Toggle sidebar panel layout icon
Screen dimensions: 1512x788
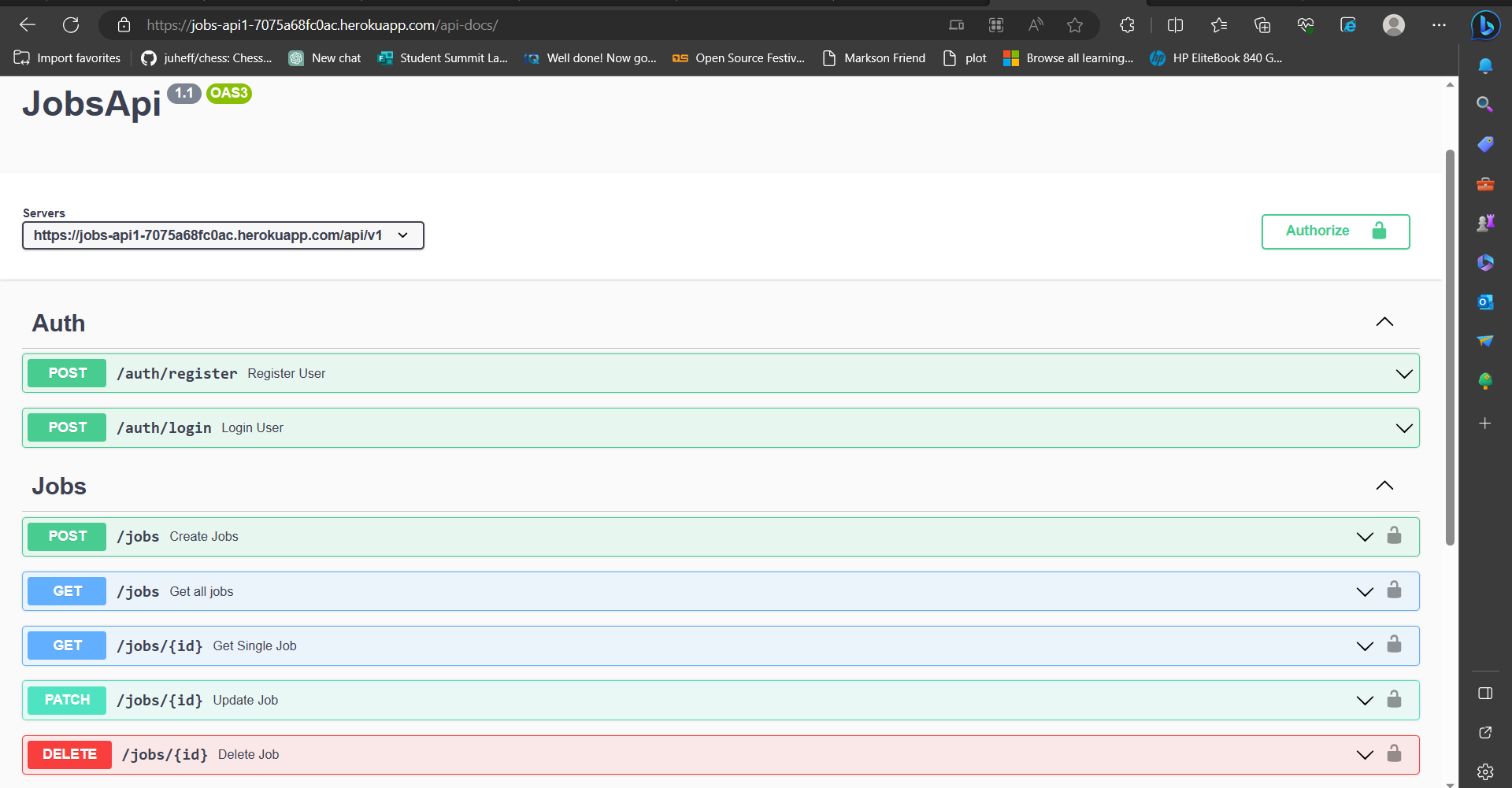1485,694
